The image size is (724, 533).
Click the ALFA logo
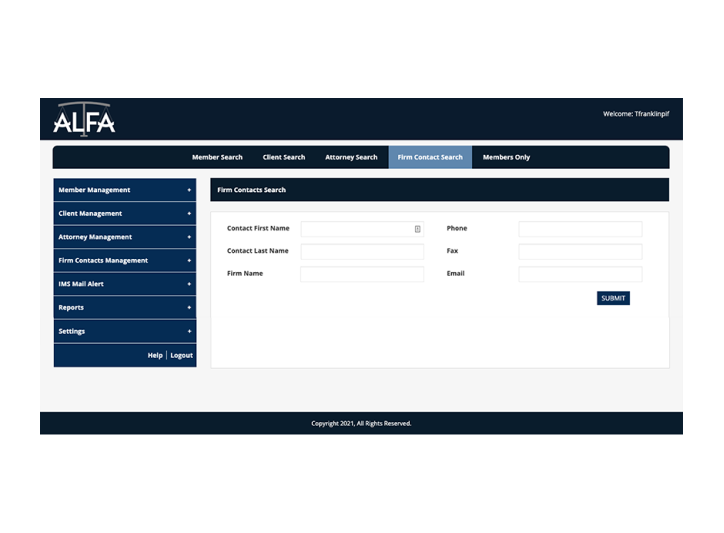coord(84,119)
